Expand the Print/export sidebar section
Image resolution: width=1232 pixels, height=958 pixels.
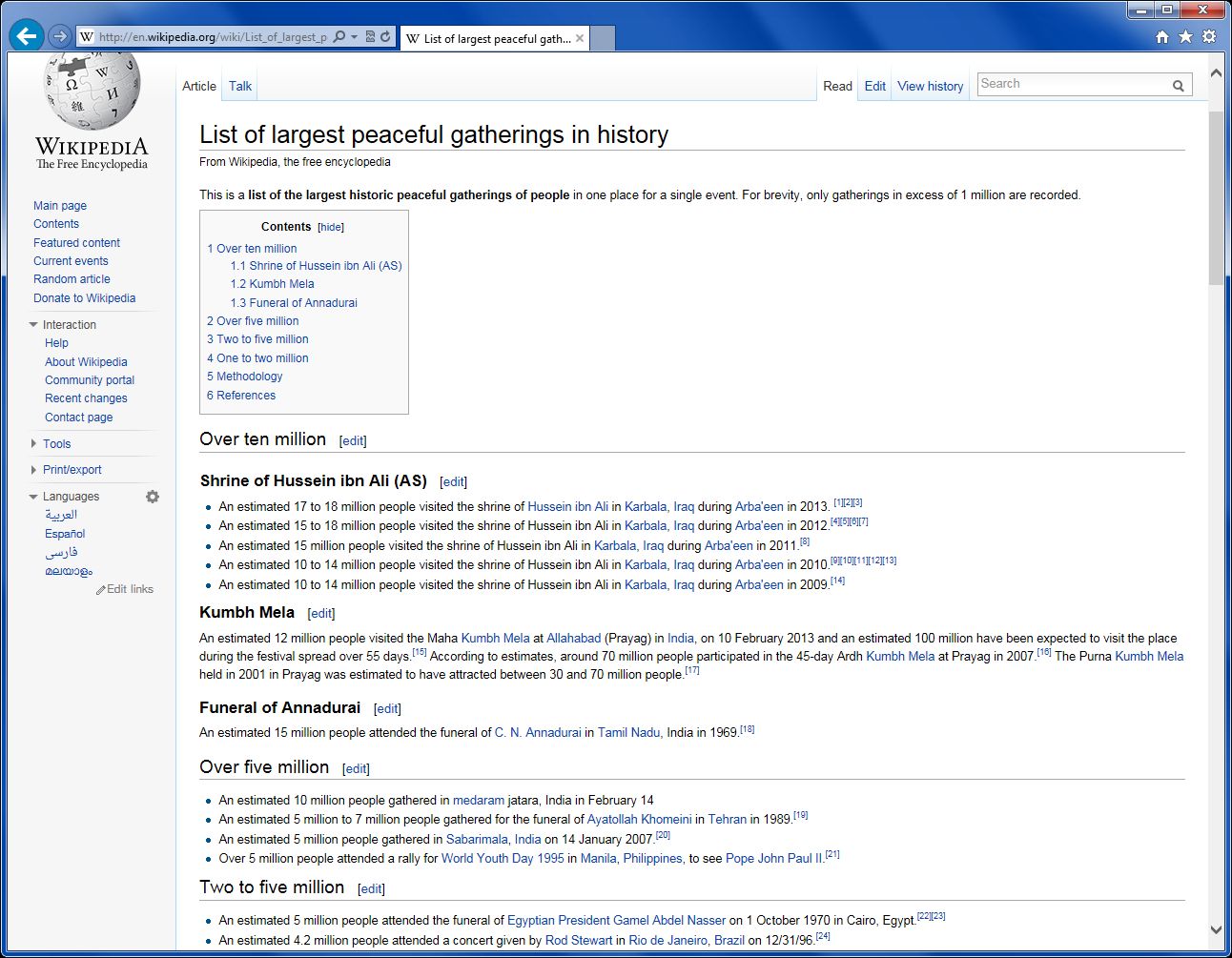(x=34, y=470)
